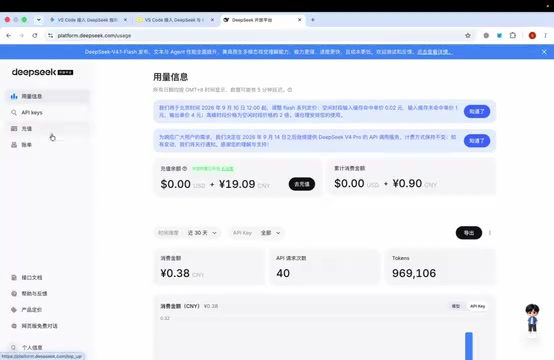Reload the current page
This screenshot has width=554, height=360.
coord(35,35)
